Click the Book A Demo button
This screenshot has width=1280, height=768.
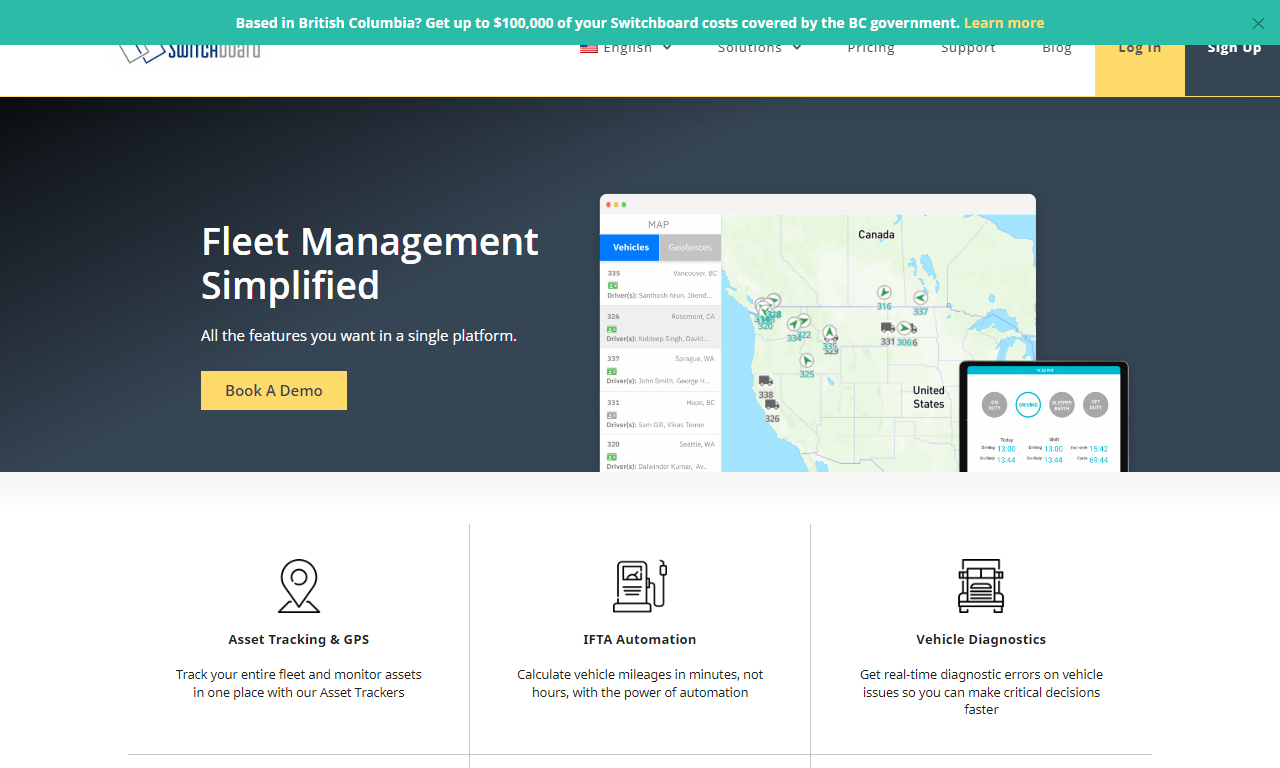tap(274, 391)
